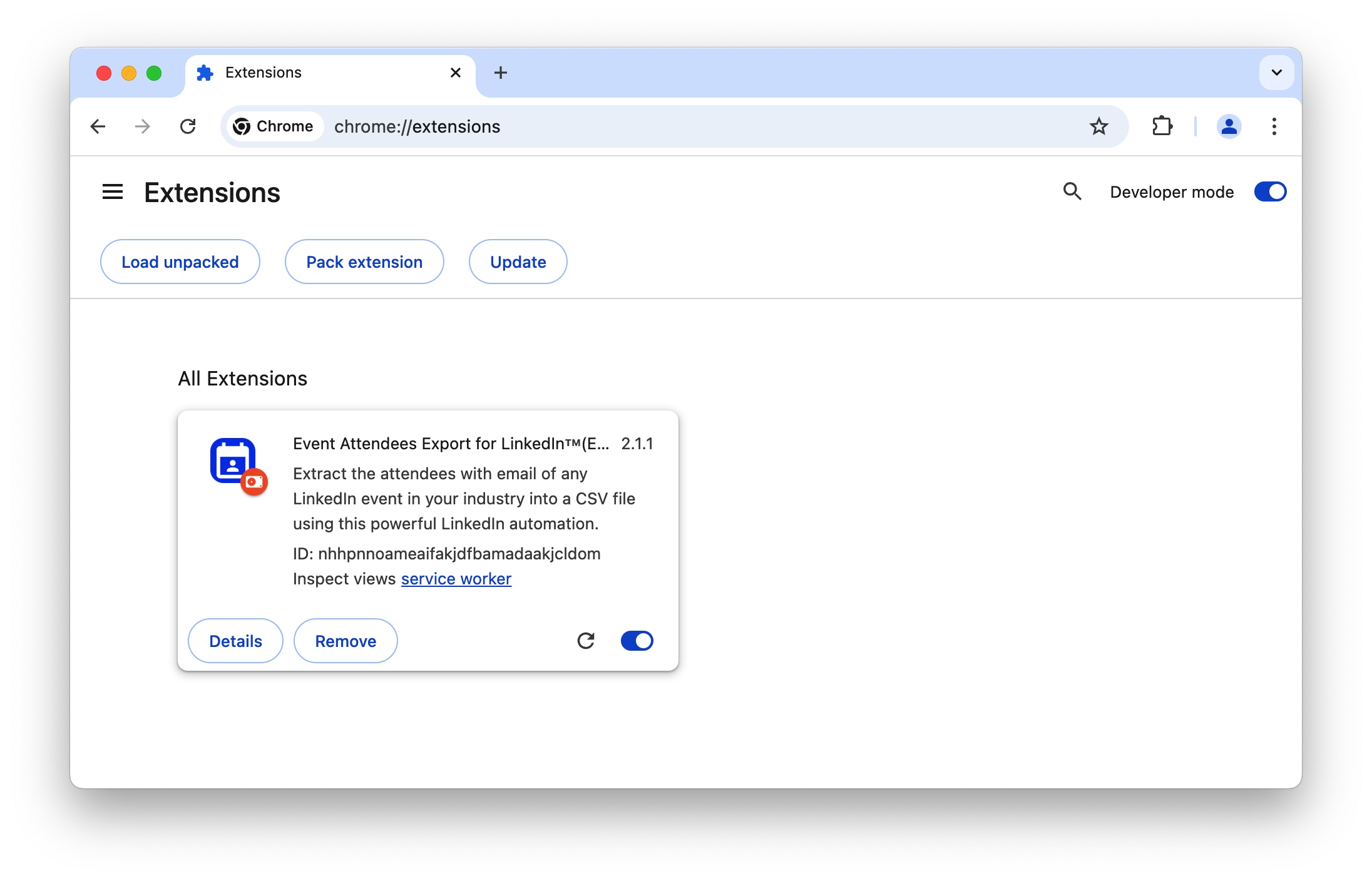
Task: Bookmark this page with the star icon
Action: pos(1099,126)
